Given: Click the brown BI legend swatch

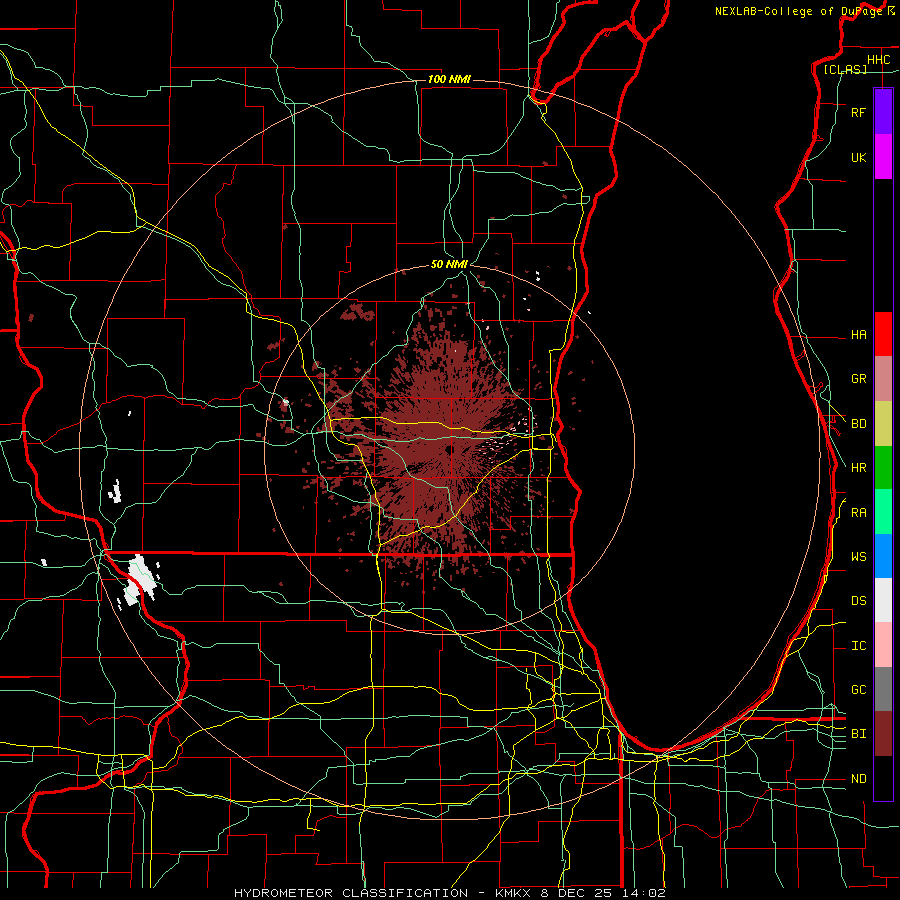Looking at the screenshot, I should coord(883,734).
